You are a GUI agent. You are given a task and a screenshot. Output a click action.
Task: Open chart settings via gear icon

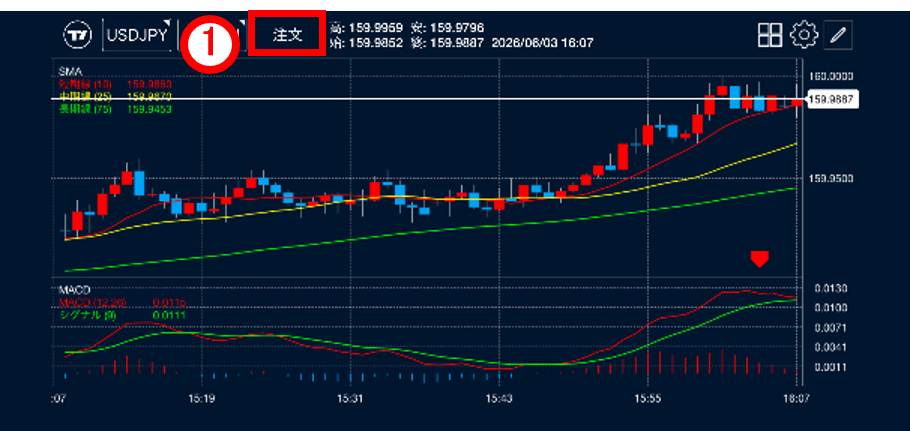(804, 35)
